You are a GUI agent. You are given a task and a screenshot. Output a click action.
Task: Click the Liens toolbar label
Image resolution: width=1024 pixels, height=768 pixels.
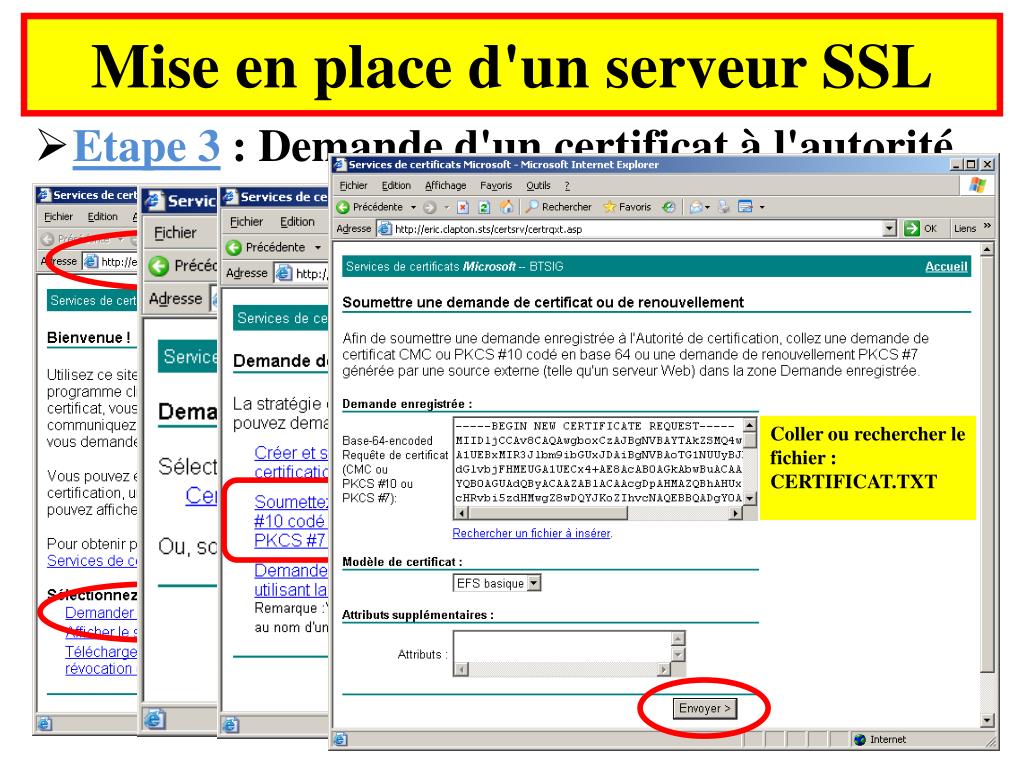point(965,229)
